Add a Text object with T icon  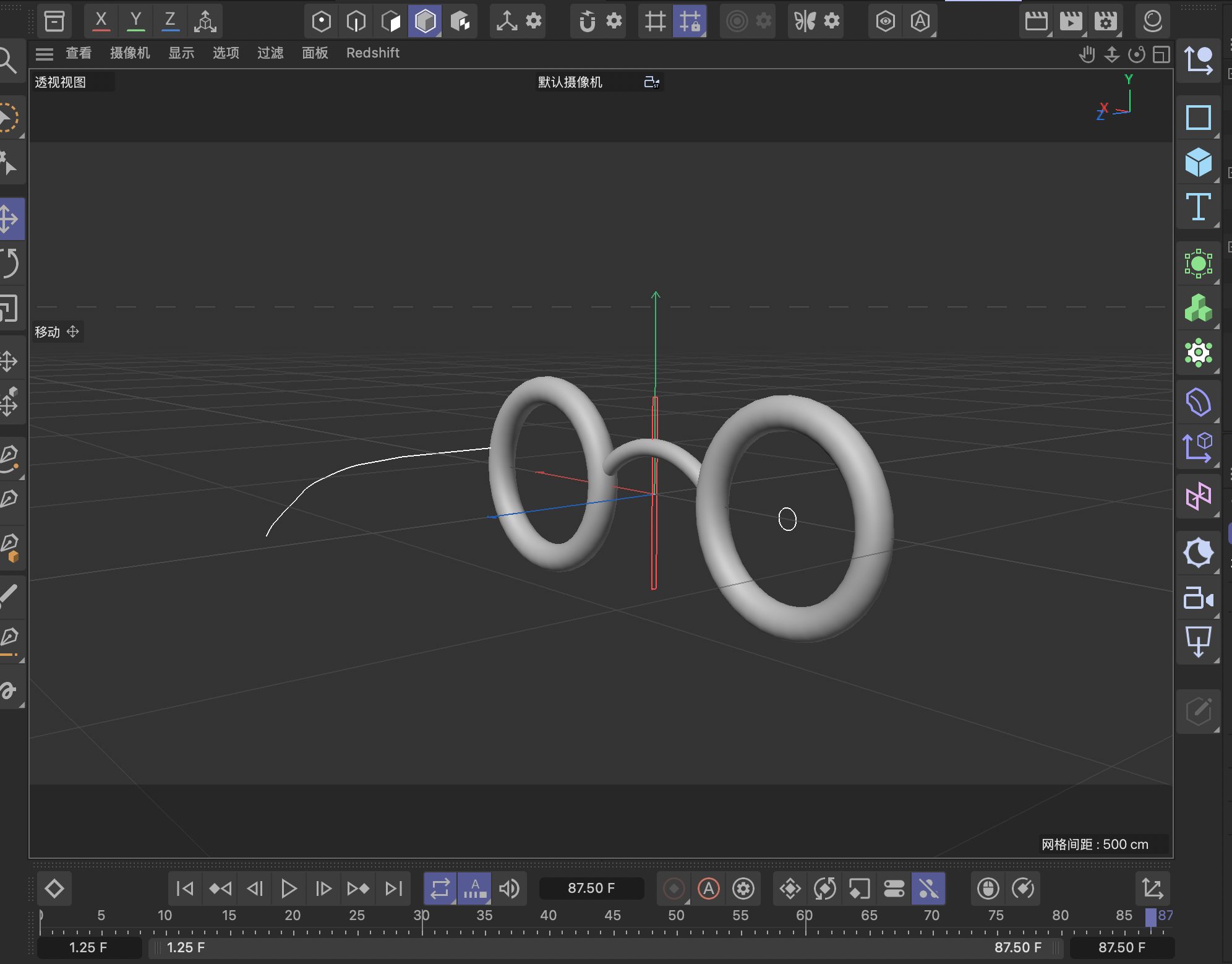coord(1198,207)
